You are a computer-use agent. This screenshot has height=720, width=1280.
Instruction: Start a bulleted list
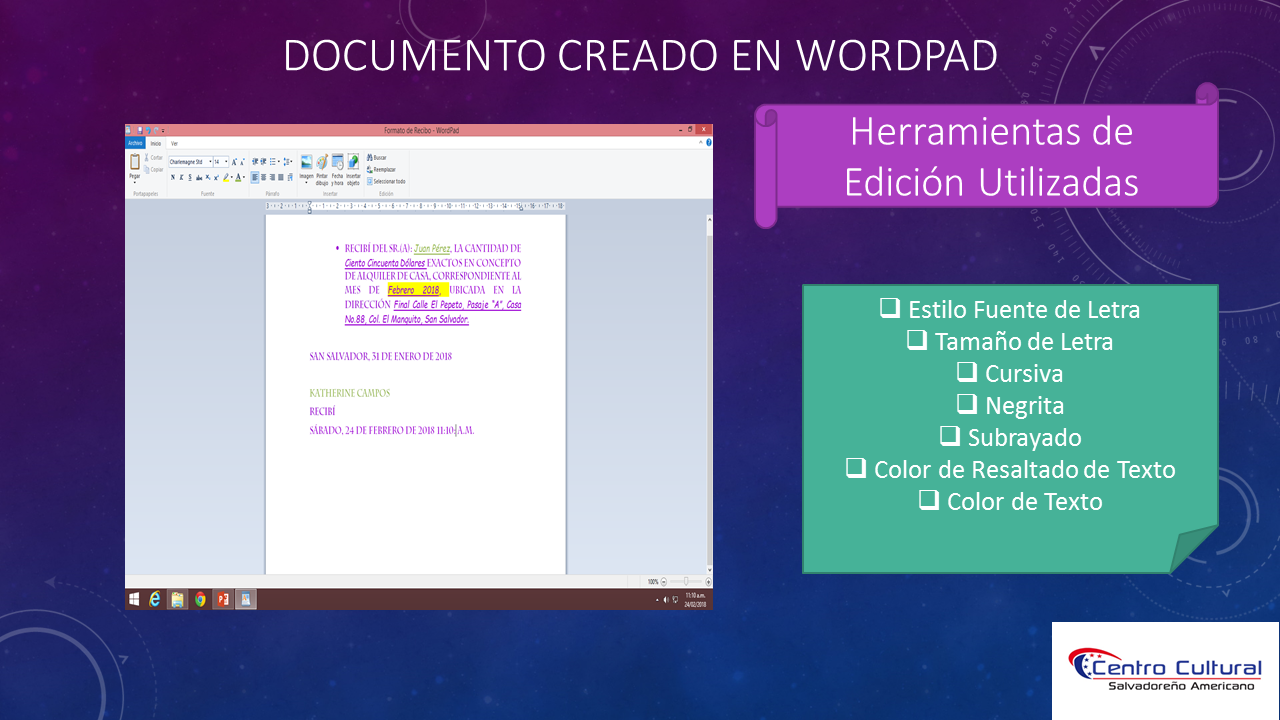pos(272,161)
